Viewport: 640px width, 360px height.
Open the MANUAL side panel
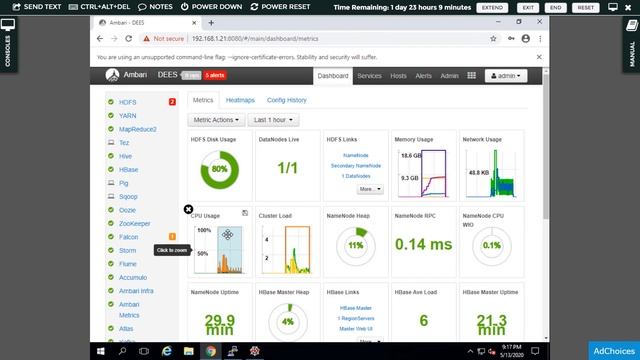pyautogui.click(x=631, y=45)
